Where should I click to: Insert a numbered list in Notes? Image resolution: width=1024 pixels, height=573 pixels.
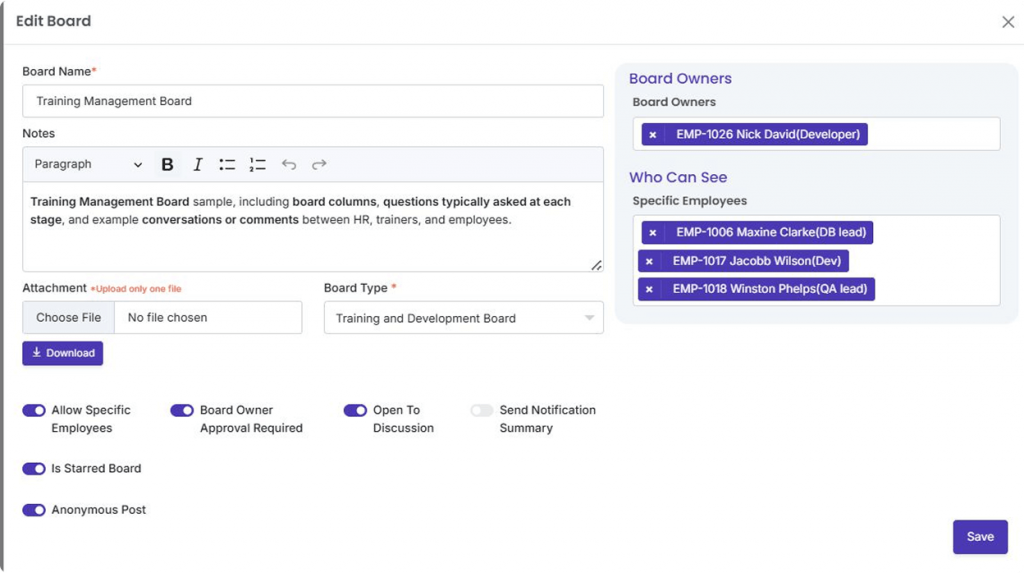258,165
